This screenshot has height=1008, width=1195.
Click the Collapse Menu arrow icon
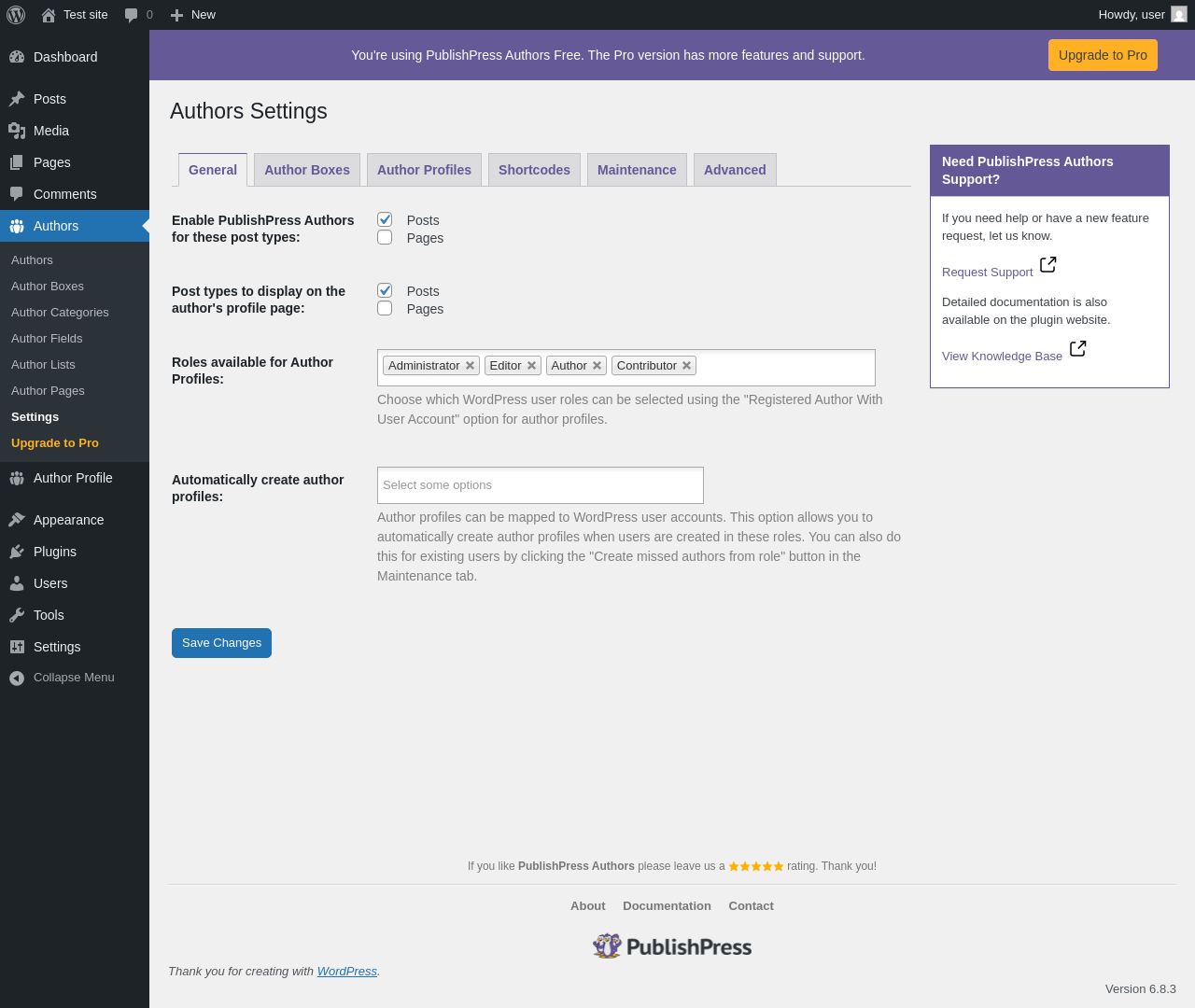(x=17, y=678)
